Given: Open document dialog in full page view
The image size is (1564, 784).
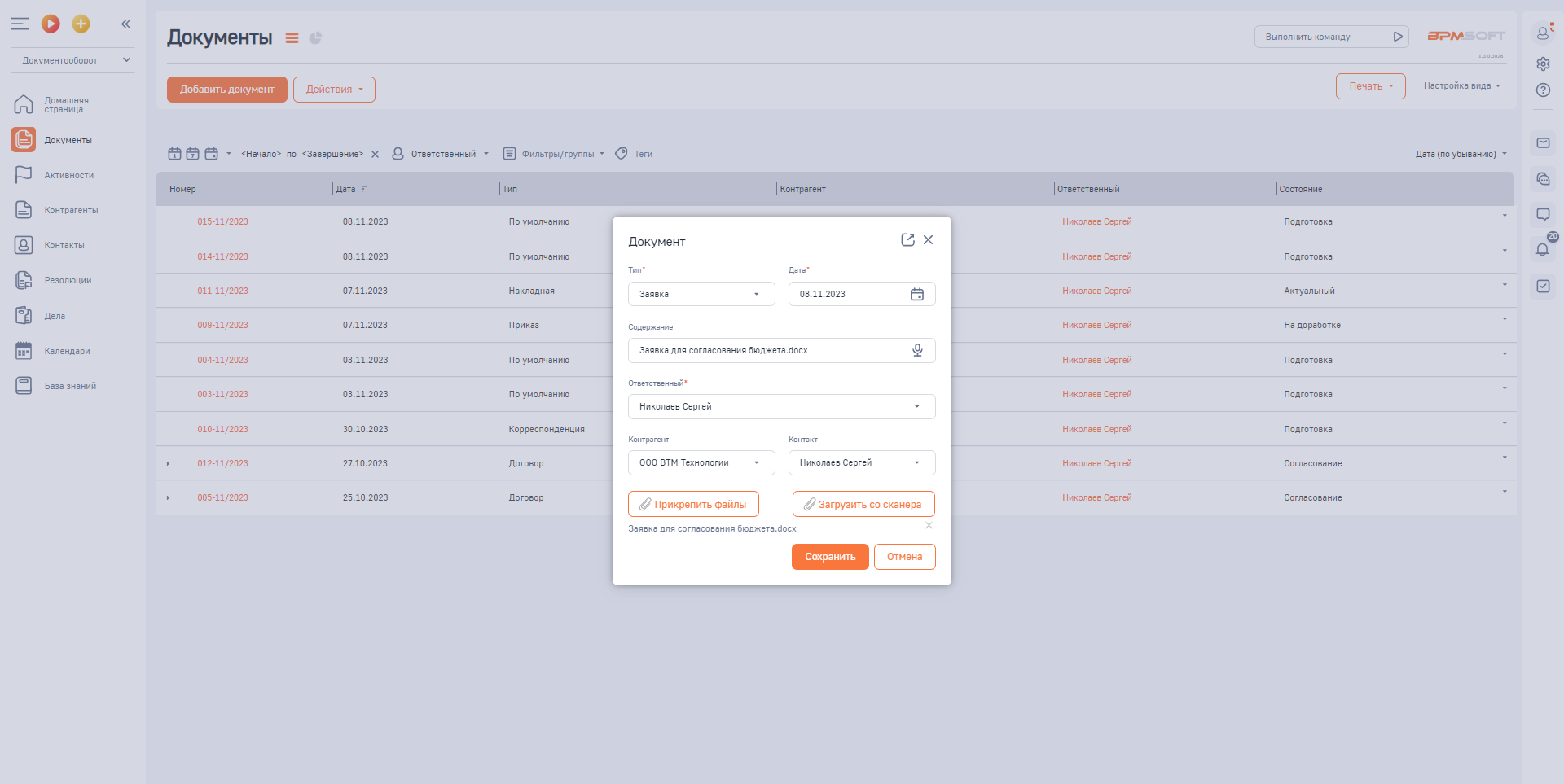Looking at the screenshot, I should pyautogui.click(x=907, y=240).
